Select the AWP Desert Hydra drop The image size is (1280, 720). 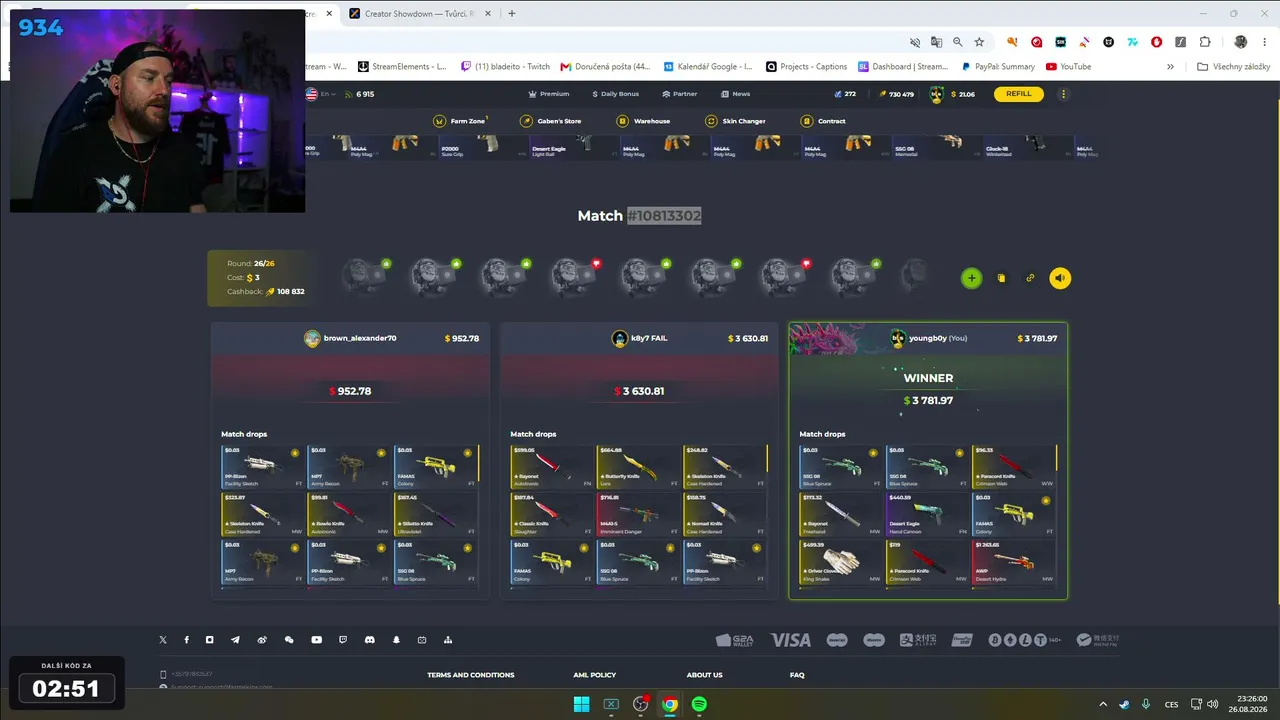tap(1014, 564)
